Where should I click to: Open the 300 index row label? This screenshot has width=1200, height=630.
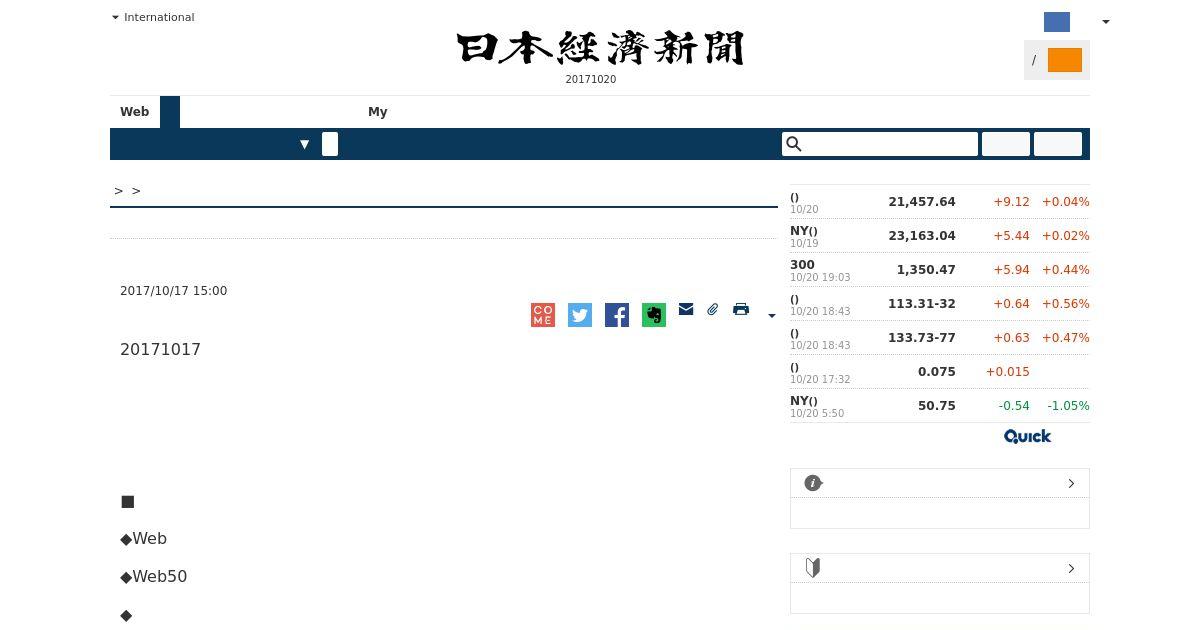pos(802,265)
